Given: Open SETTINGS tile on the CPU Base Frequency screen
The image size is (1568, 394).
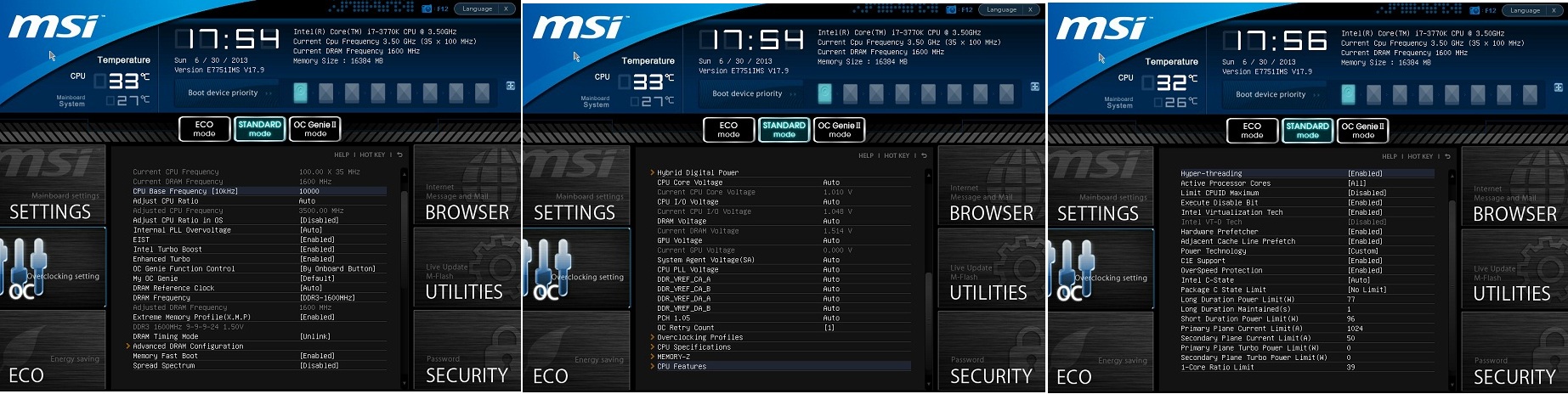Looking at the screenshot, I should tap(53, 185).
